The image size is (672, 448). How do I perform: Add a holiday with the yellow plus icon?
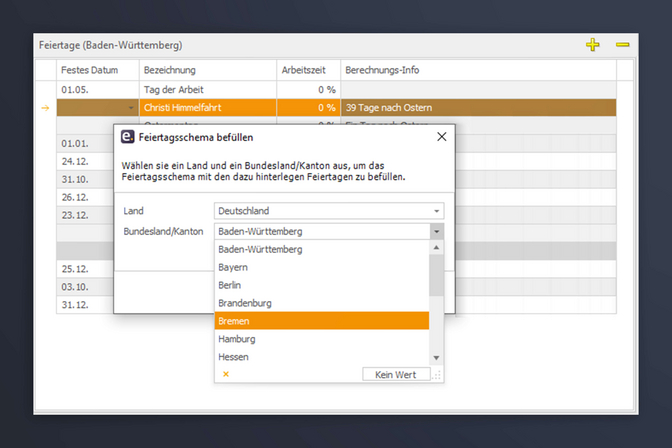tap(592, 45)
